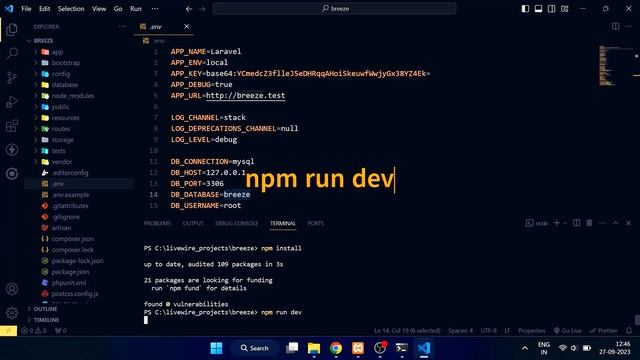The width and height of the screenshot is (640, 360).
Task: Open the Run and Debug view
Action: point(12,102)
